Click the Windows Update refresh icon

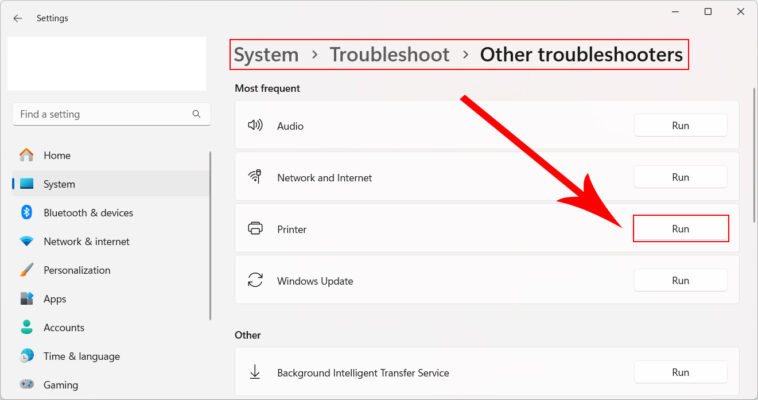coord(255,280)
